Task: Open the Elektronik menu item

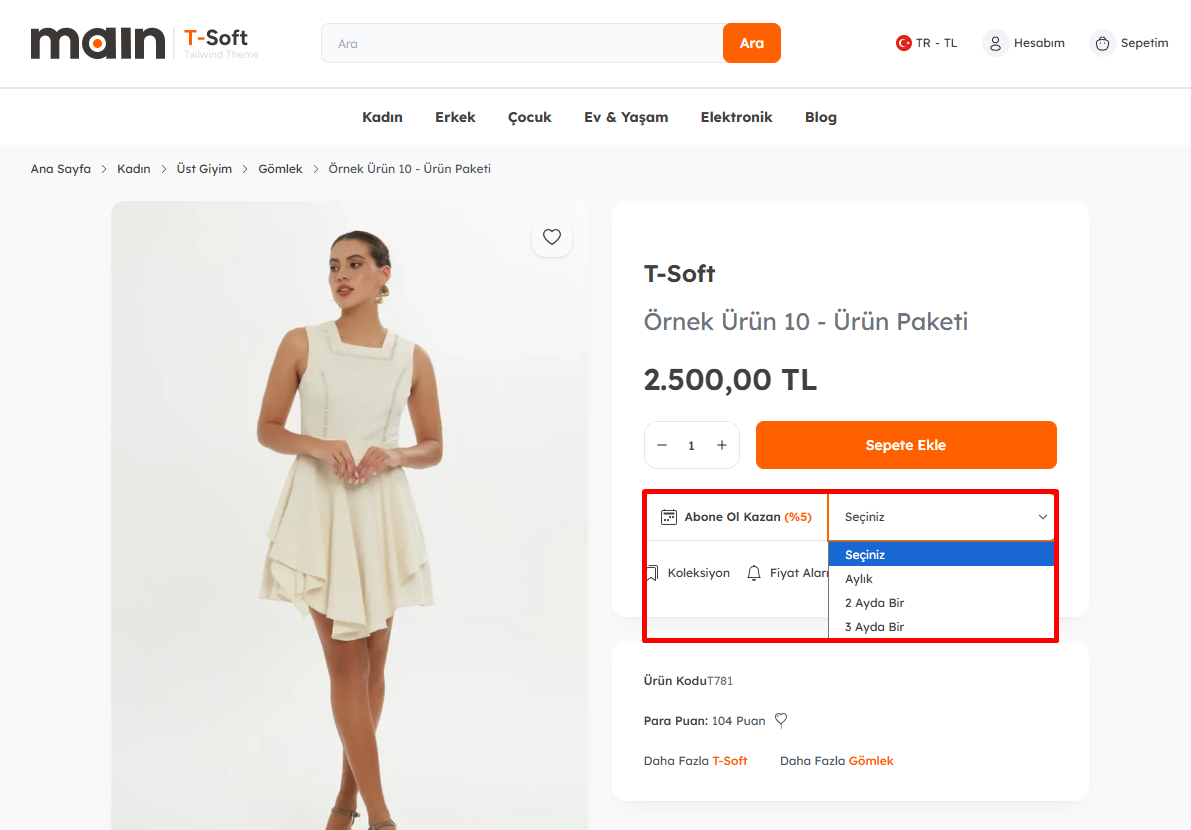Action: 736,117
